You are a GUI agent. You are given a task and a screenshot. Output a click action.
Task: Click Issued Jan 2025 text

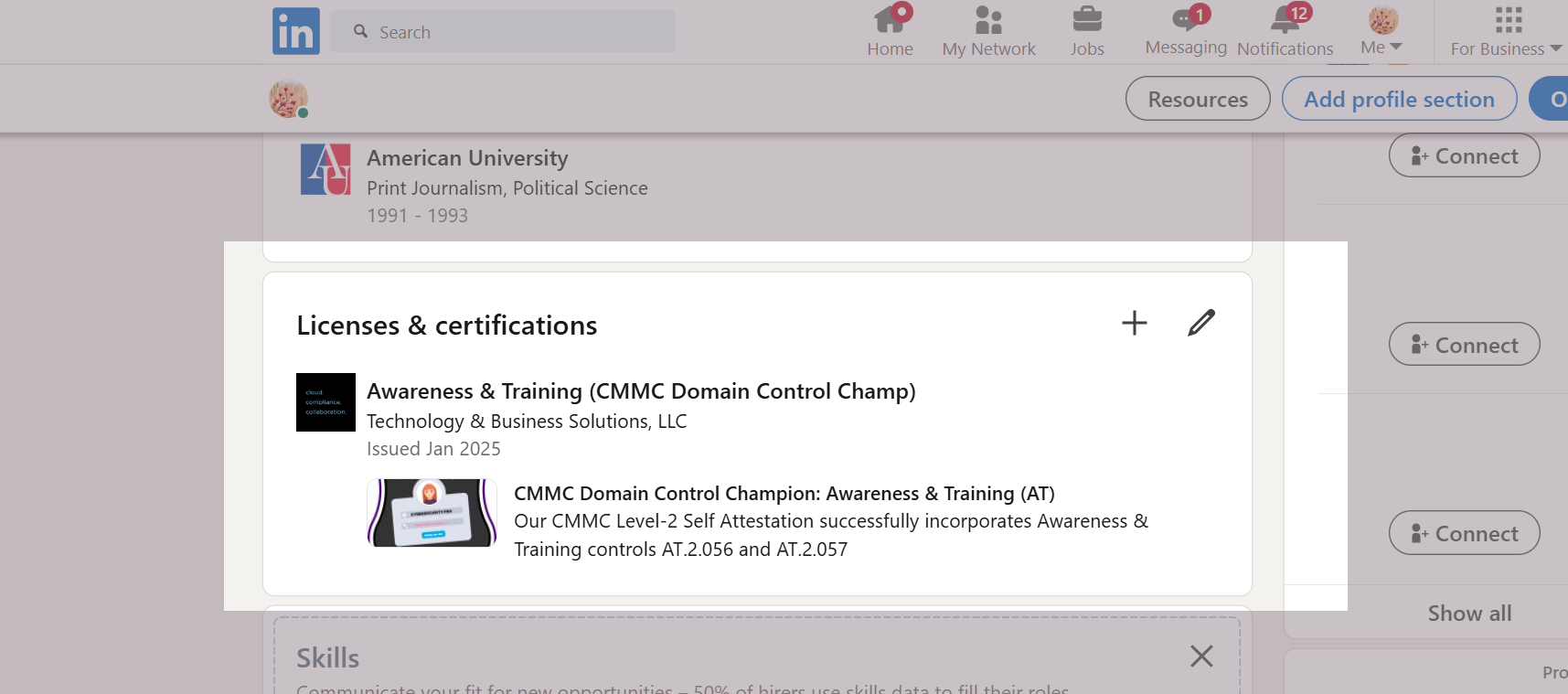(433, 449)
